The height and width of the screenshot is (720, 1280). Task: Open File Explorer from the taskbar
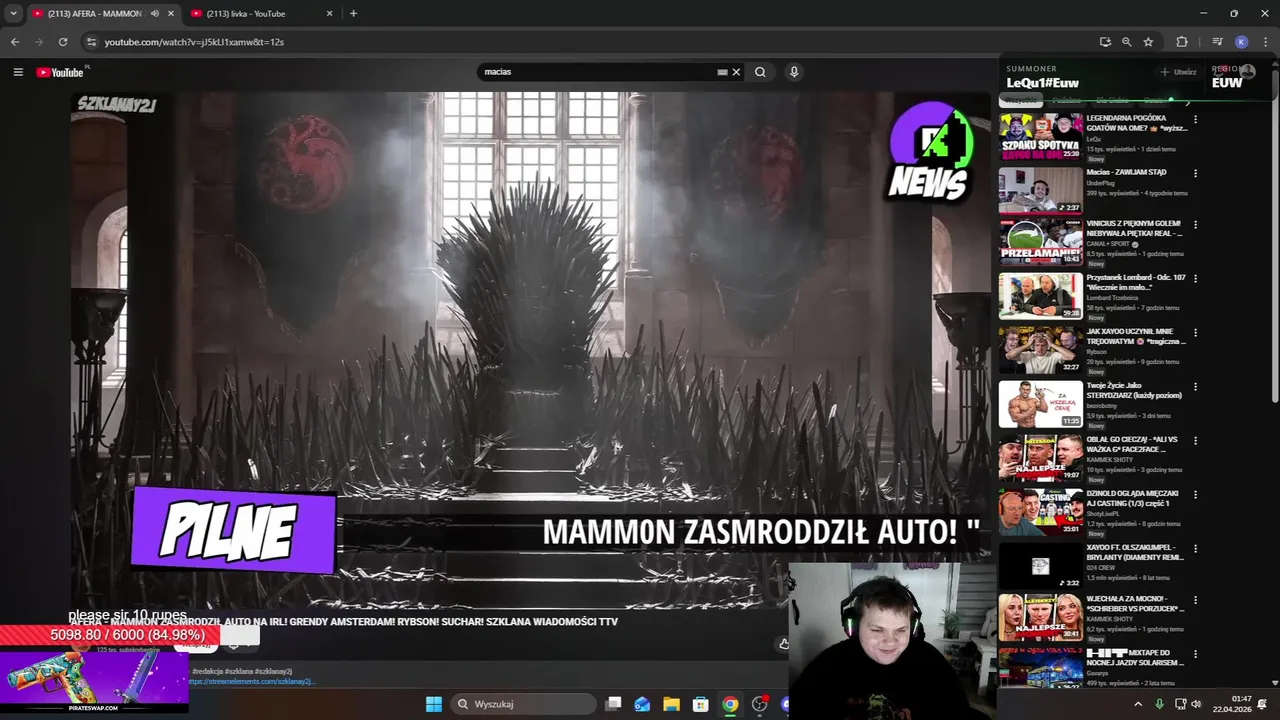672,704
